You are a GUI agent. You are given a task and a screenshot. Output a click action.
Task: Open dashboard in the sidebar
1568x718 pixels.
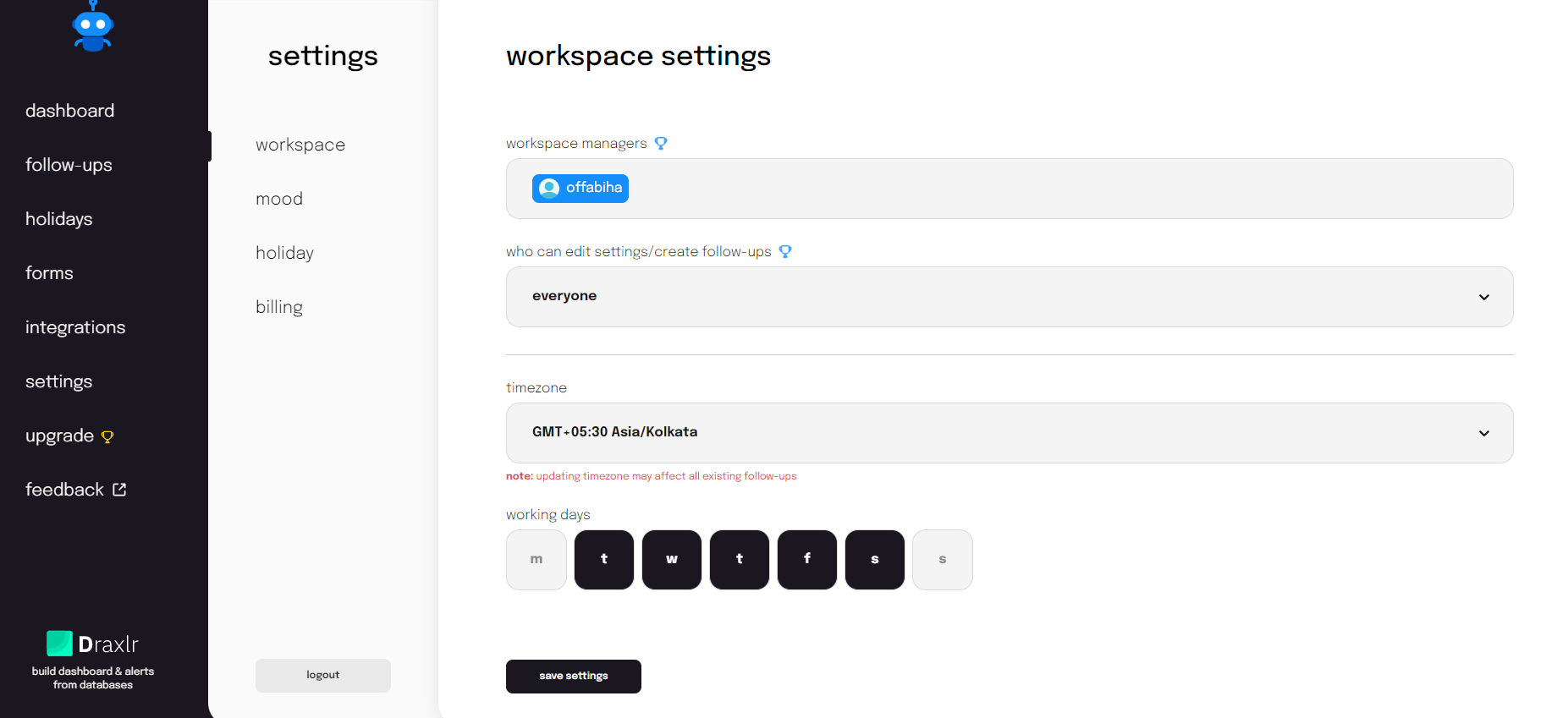(x=69, y=111)
